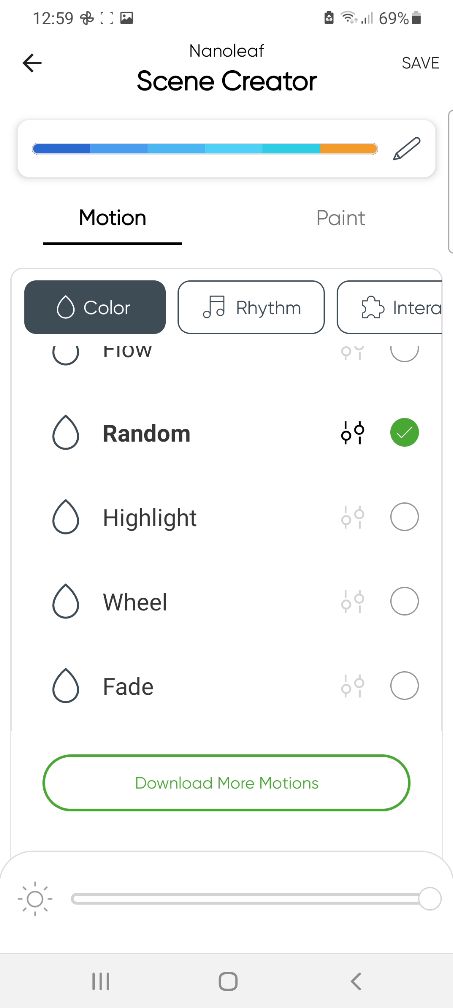Tap the droplet icon beside Wheel
This screenshot has width=453, height=1008.
(65, 602)
